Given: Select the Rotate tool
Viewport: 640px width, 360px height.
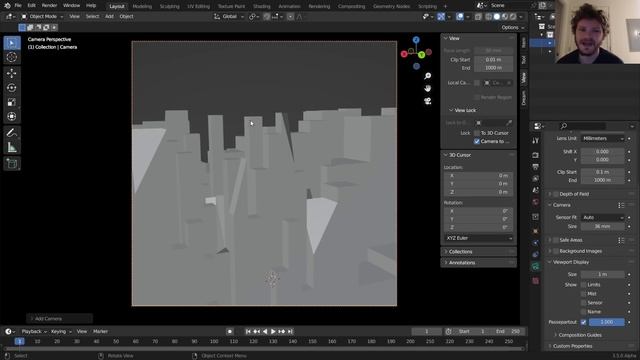Looking at the screenshot, I should point(12,88).
